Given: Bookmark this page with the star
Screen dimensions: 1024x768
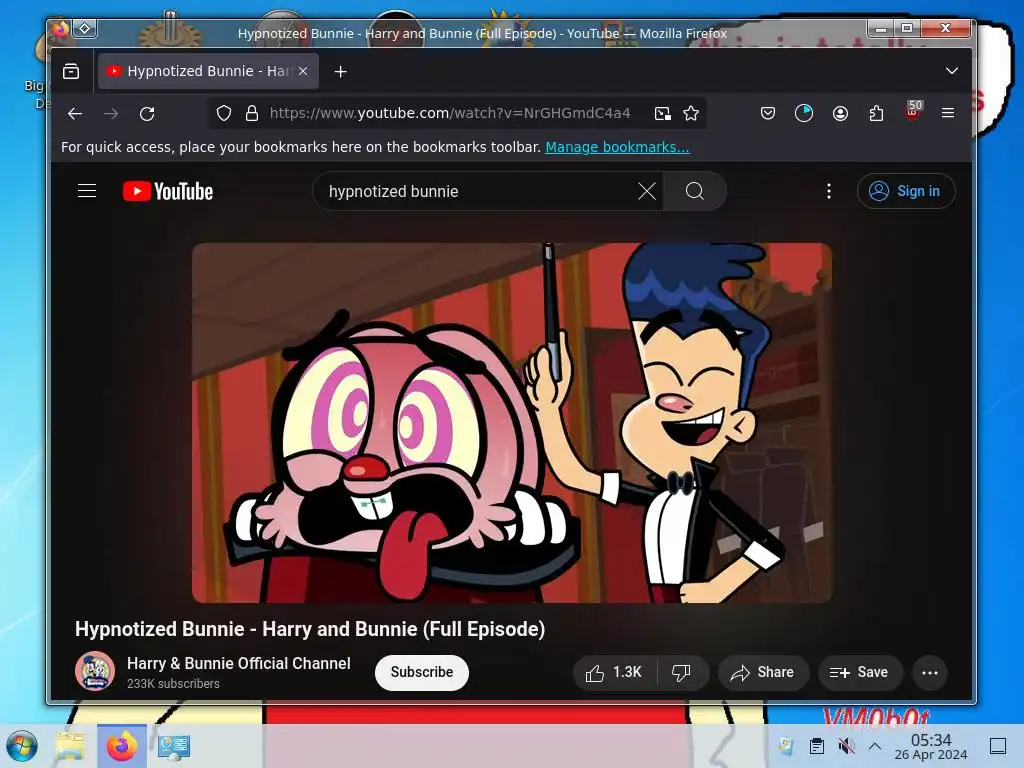Looking at the screenshot, I should pos(691,114).
